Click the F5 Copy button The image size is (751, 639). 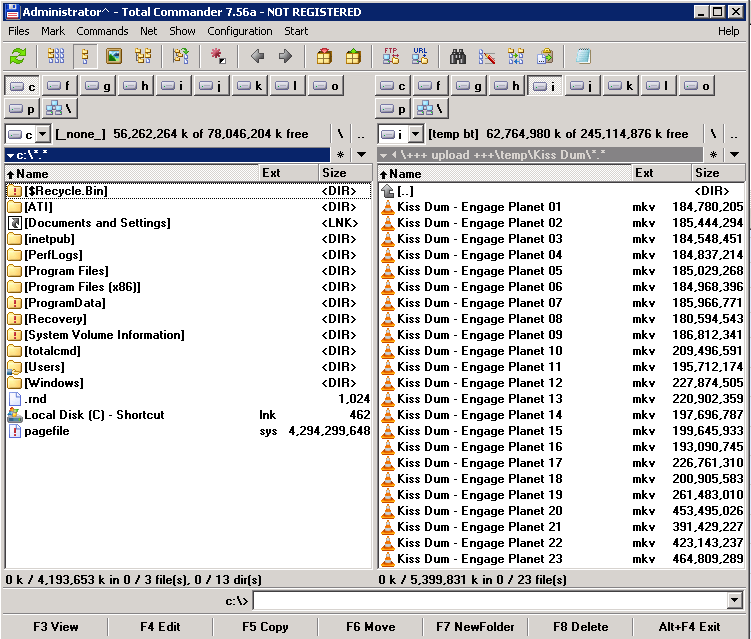coord(265,627)
